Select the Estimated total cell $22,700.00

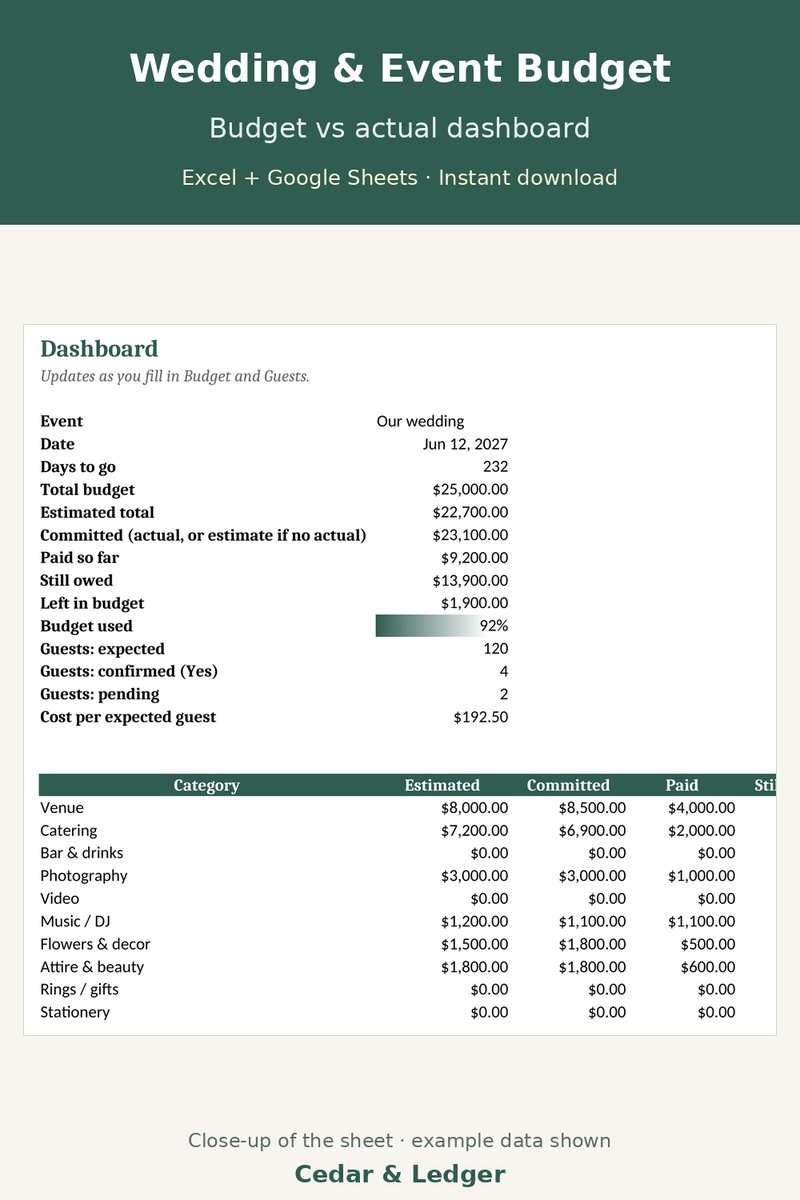pos(470,513)
